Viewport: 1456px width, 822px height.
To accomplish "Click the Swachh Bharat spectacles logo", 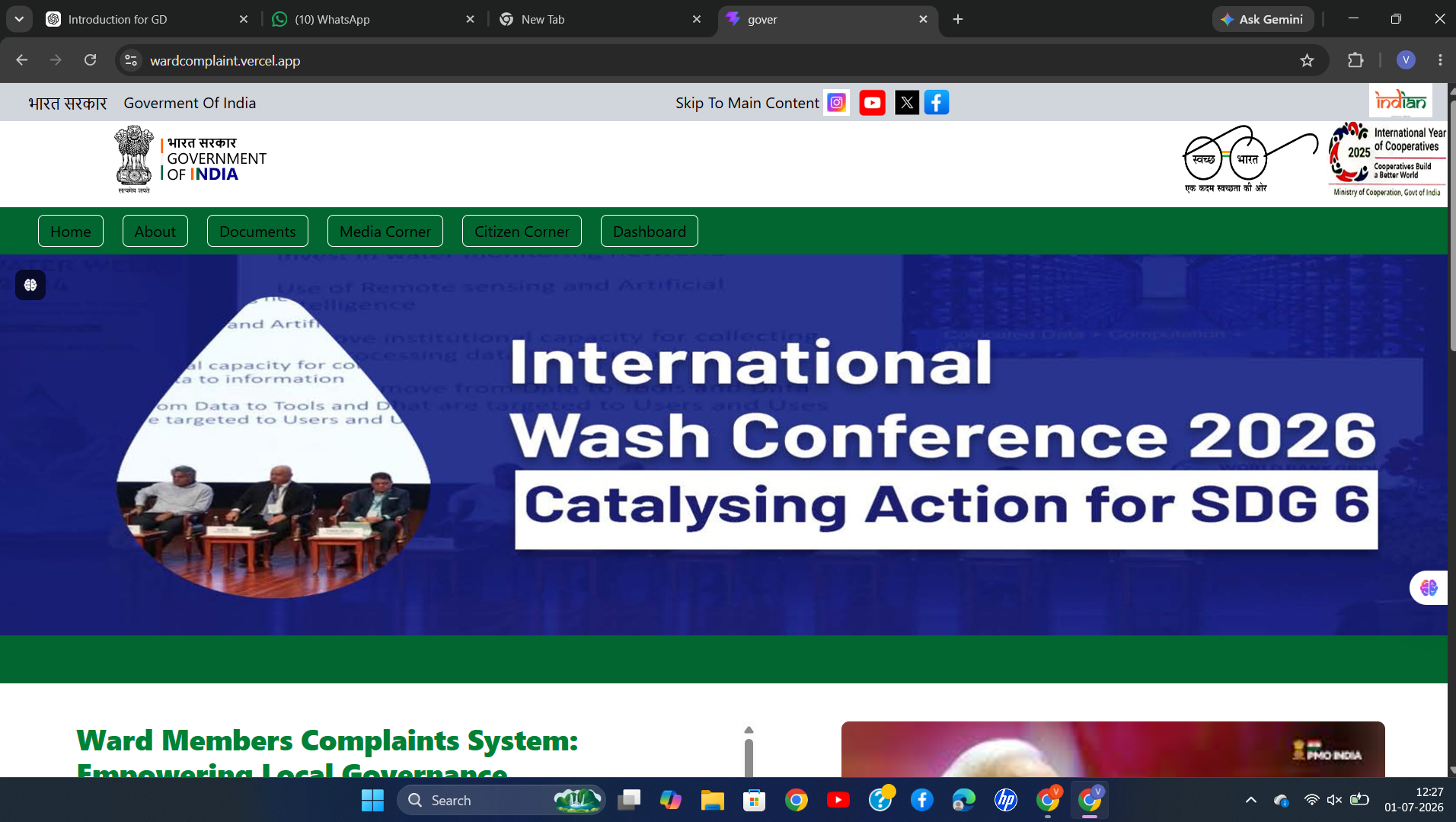I will [x=1250, y=159].
